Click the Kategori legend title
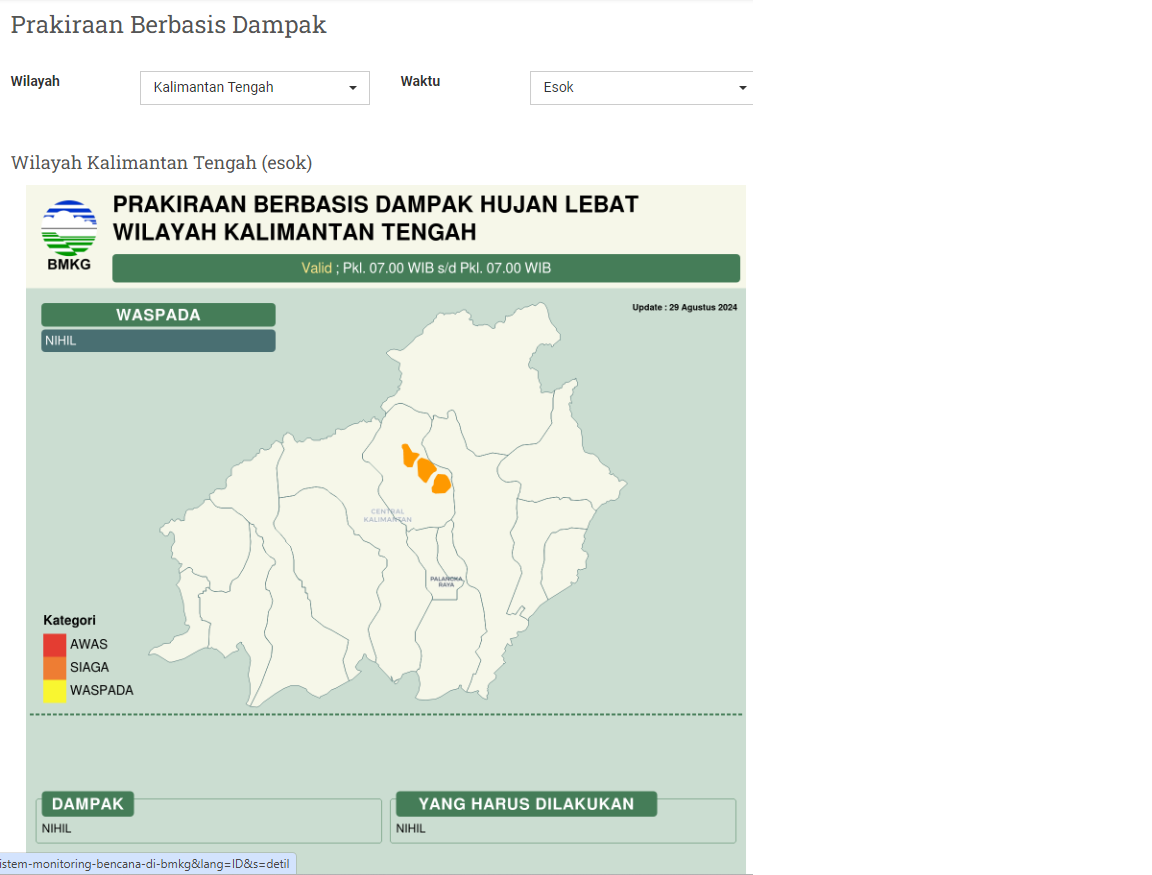 tap(69, 620)
